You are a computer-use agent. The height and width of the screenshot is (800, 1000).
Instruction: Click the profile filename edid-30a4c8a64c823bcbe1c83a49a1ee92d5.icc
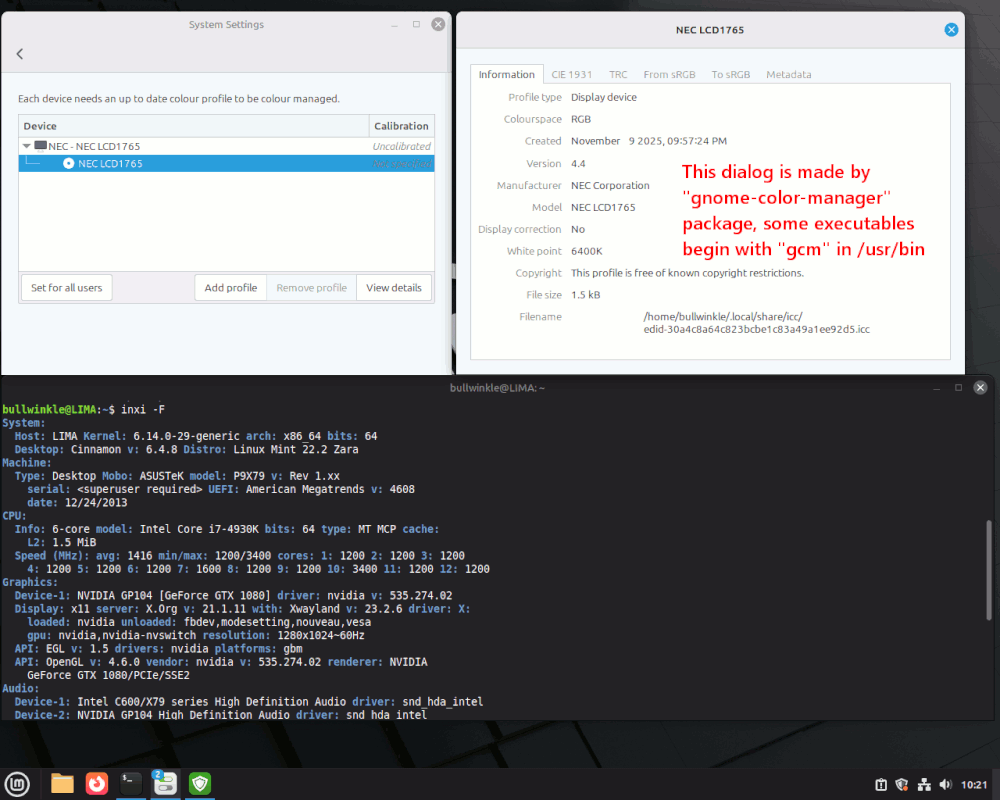point(756,329)
